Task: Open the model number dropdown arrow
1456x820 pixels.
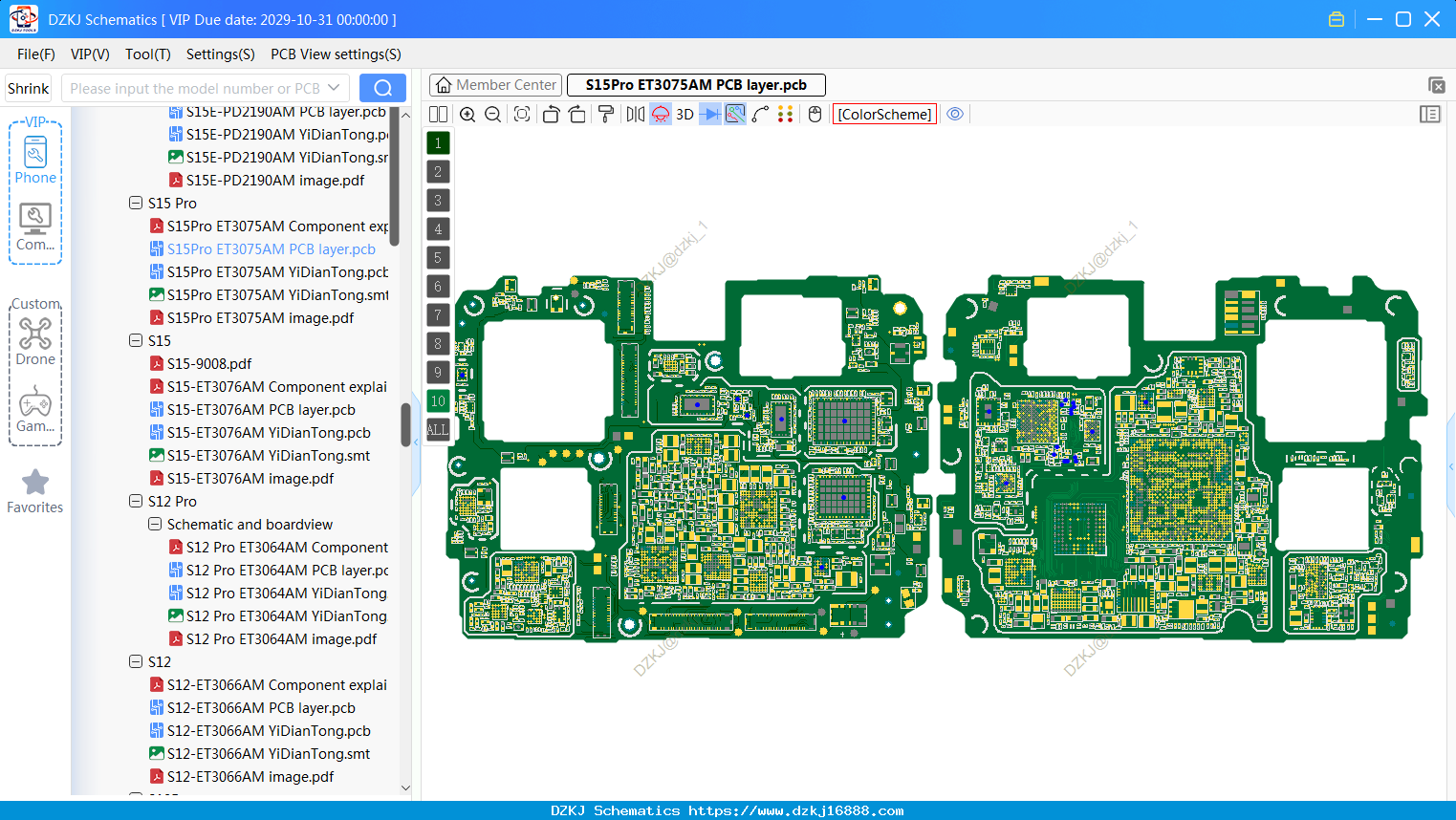Action: [334, 88]
